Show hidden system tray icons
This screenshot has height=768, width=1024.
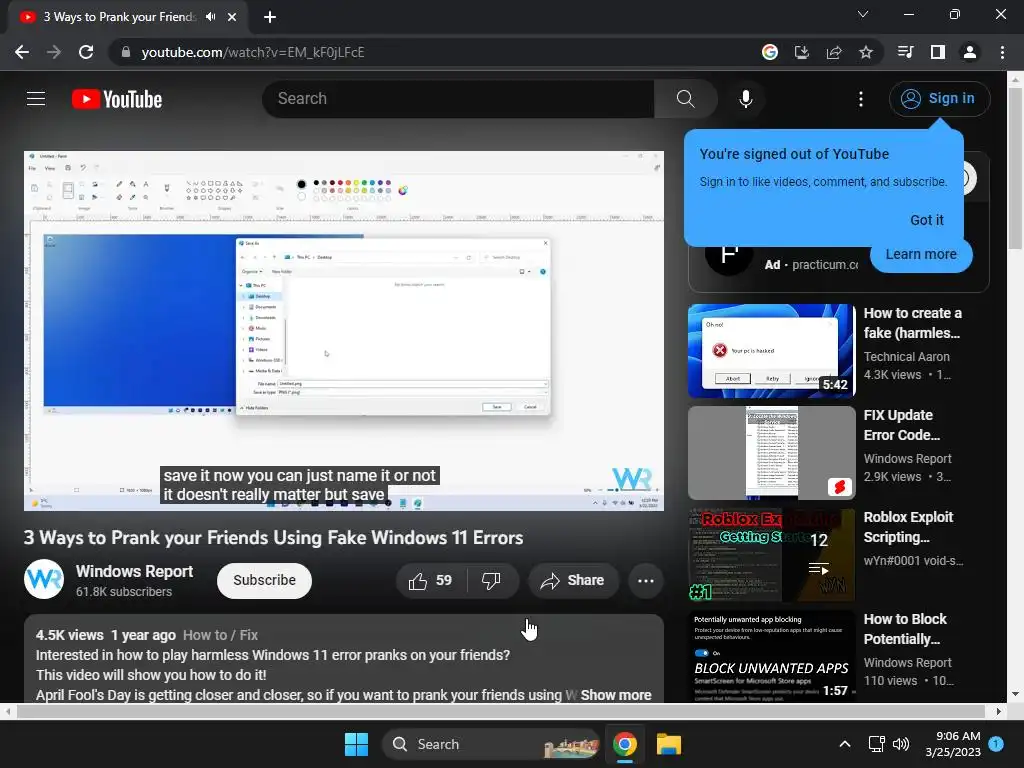844,744
